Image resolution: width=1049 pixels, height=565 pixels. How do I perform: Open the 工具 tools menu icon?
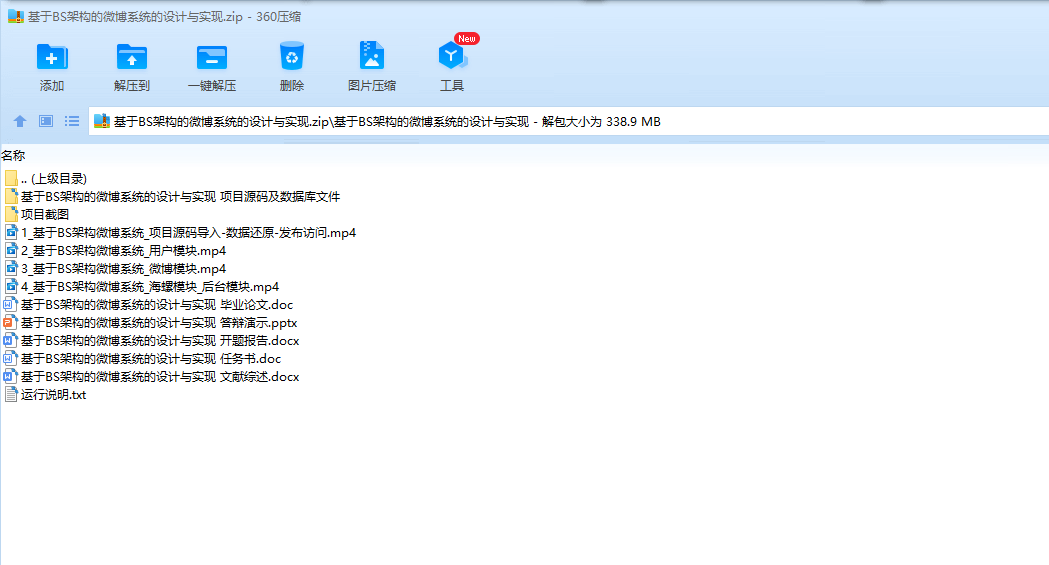[x=452, y=56]
